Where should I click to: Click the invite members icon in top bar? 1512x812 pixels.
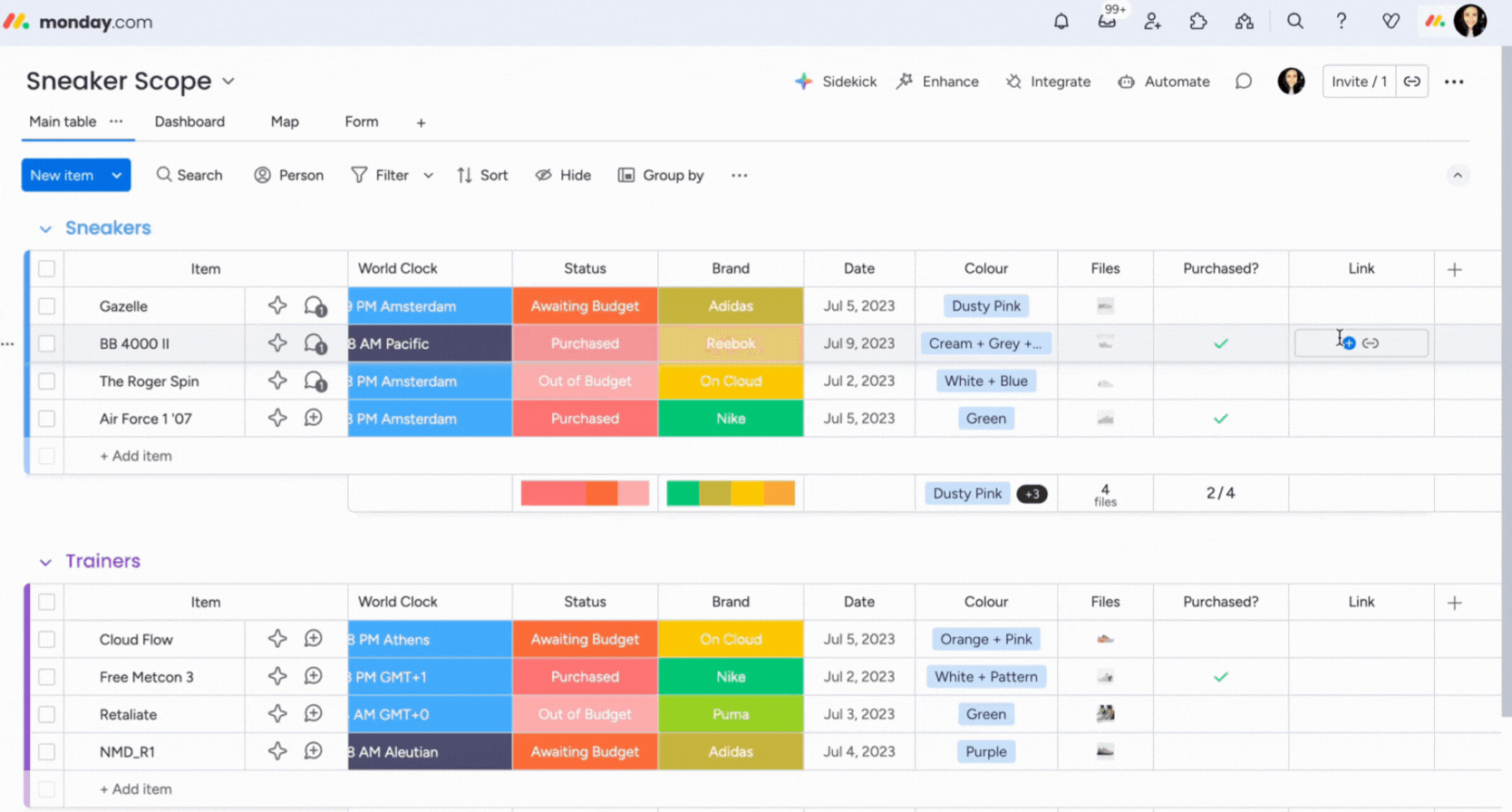pos(1152,22)
